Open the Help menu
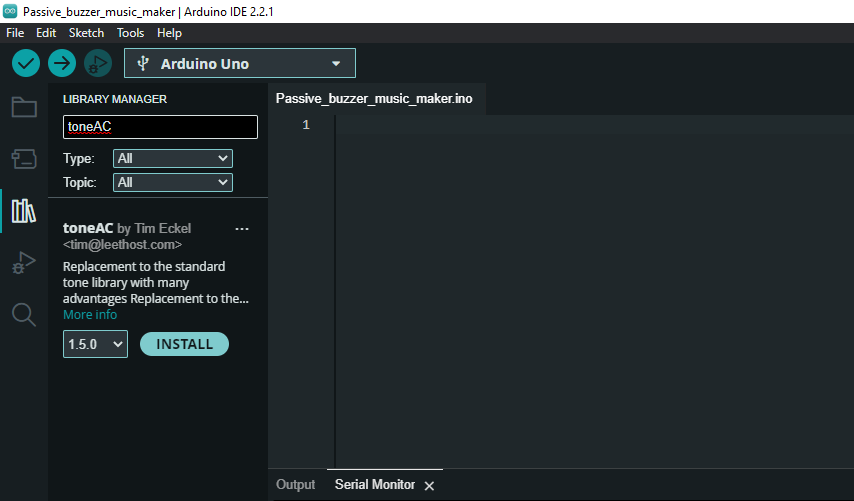 169,33
